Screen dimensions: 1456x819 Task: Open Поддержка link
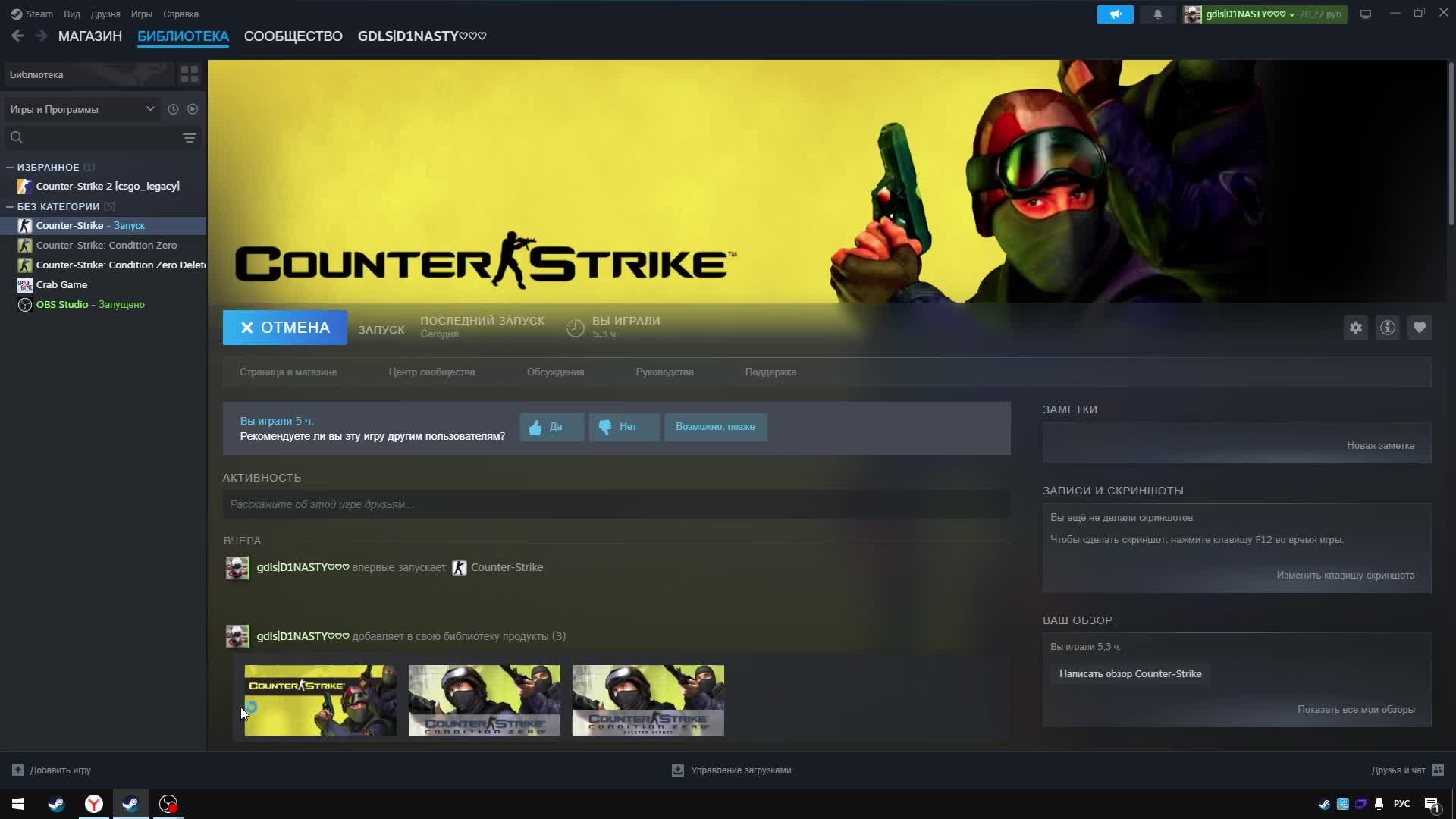tap(770, 372)
